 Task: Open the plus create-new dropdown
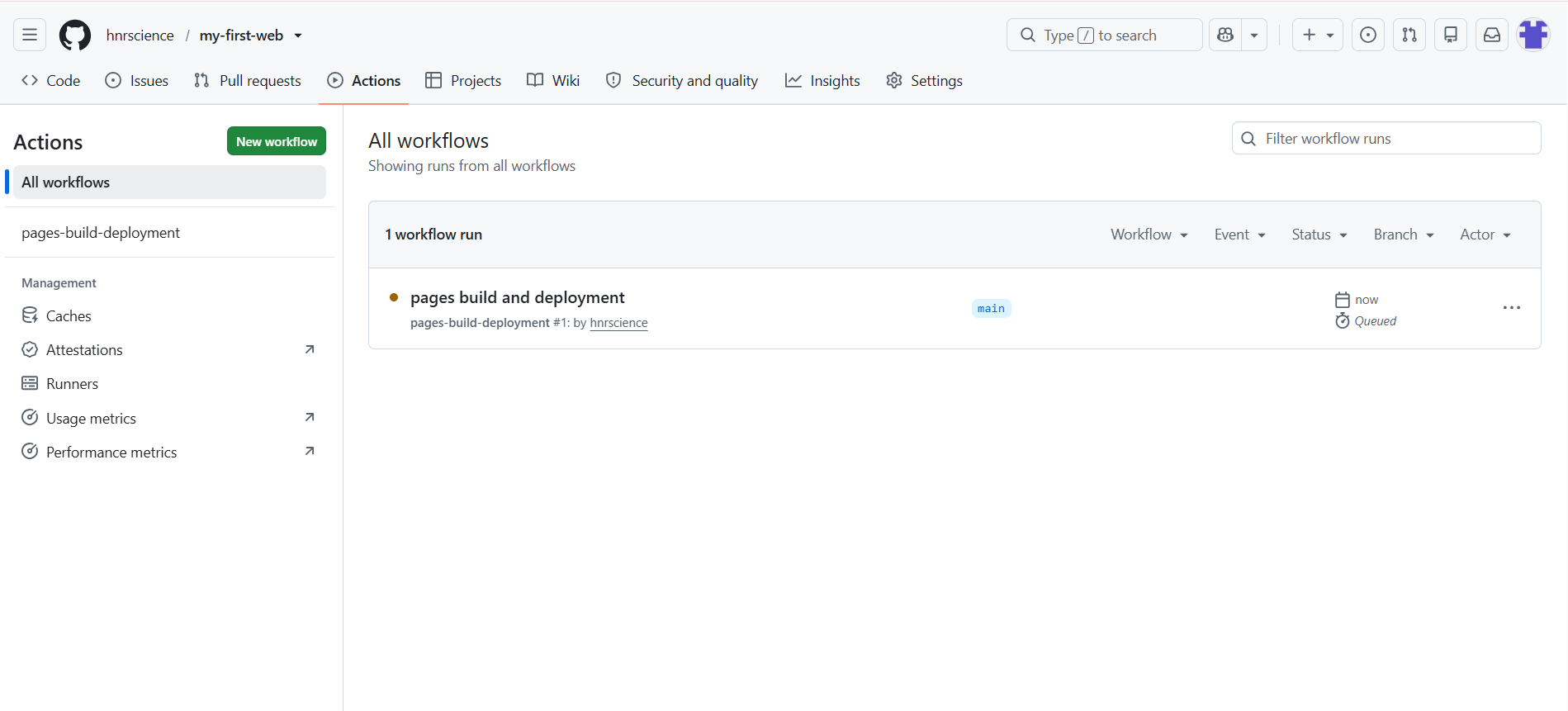click(x=1318, y=35)
